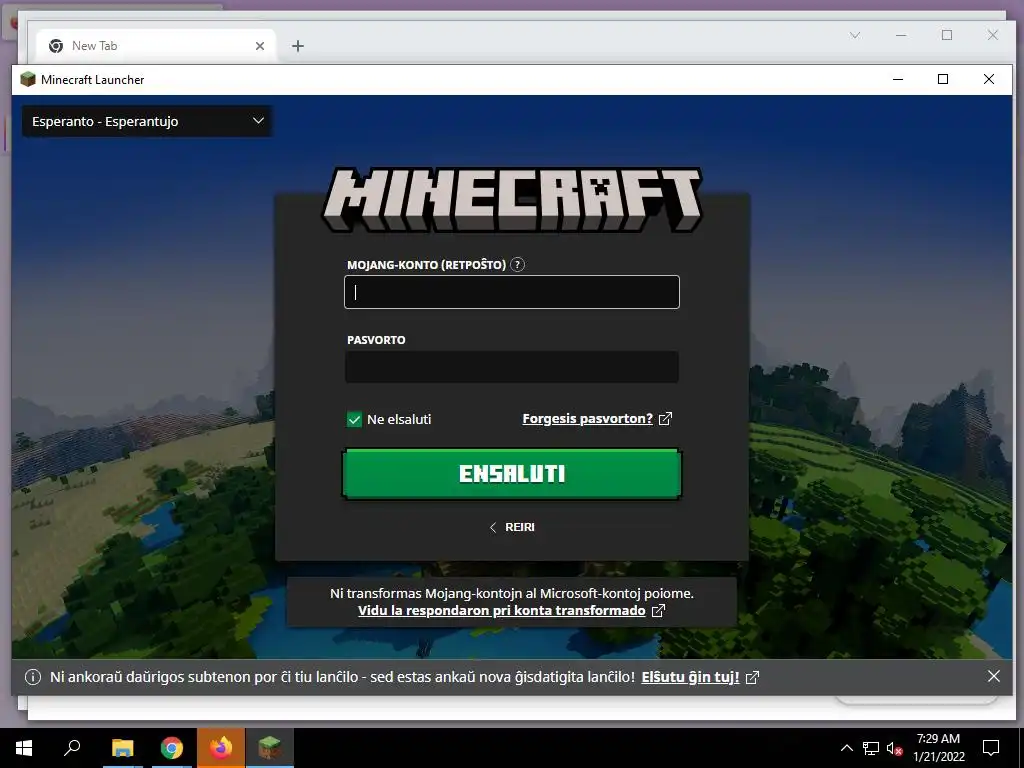Viewport: 1024px width, 768px height.
Task: Open the Action Center notifications icon
Action: (991, 748)
